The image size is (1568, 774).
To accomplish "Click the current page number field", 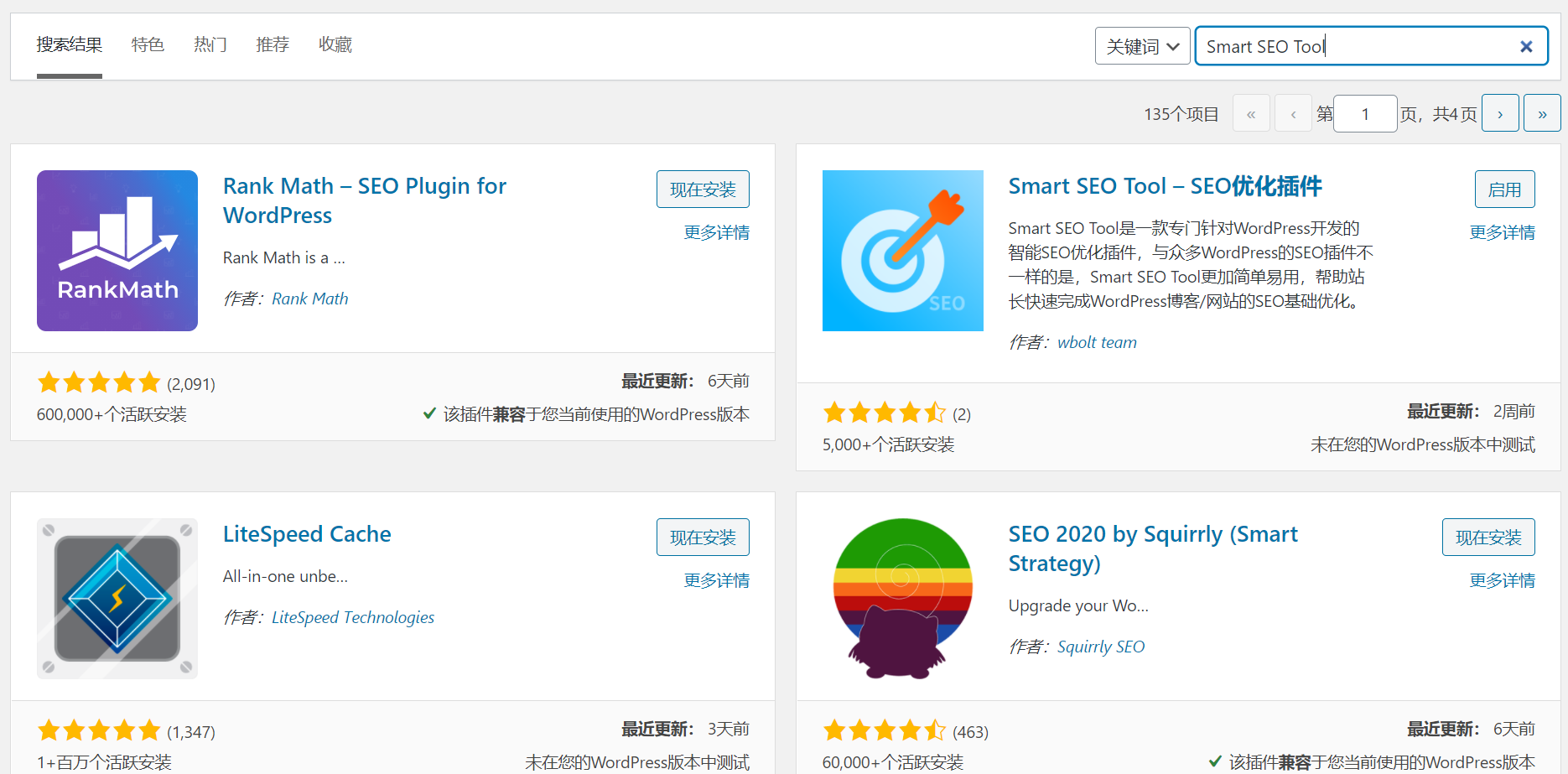I will pos(1364,114).
